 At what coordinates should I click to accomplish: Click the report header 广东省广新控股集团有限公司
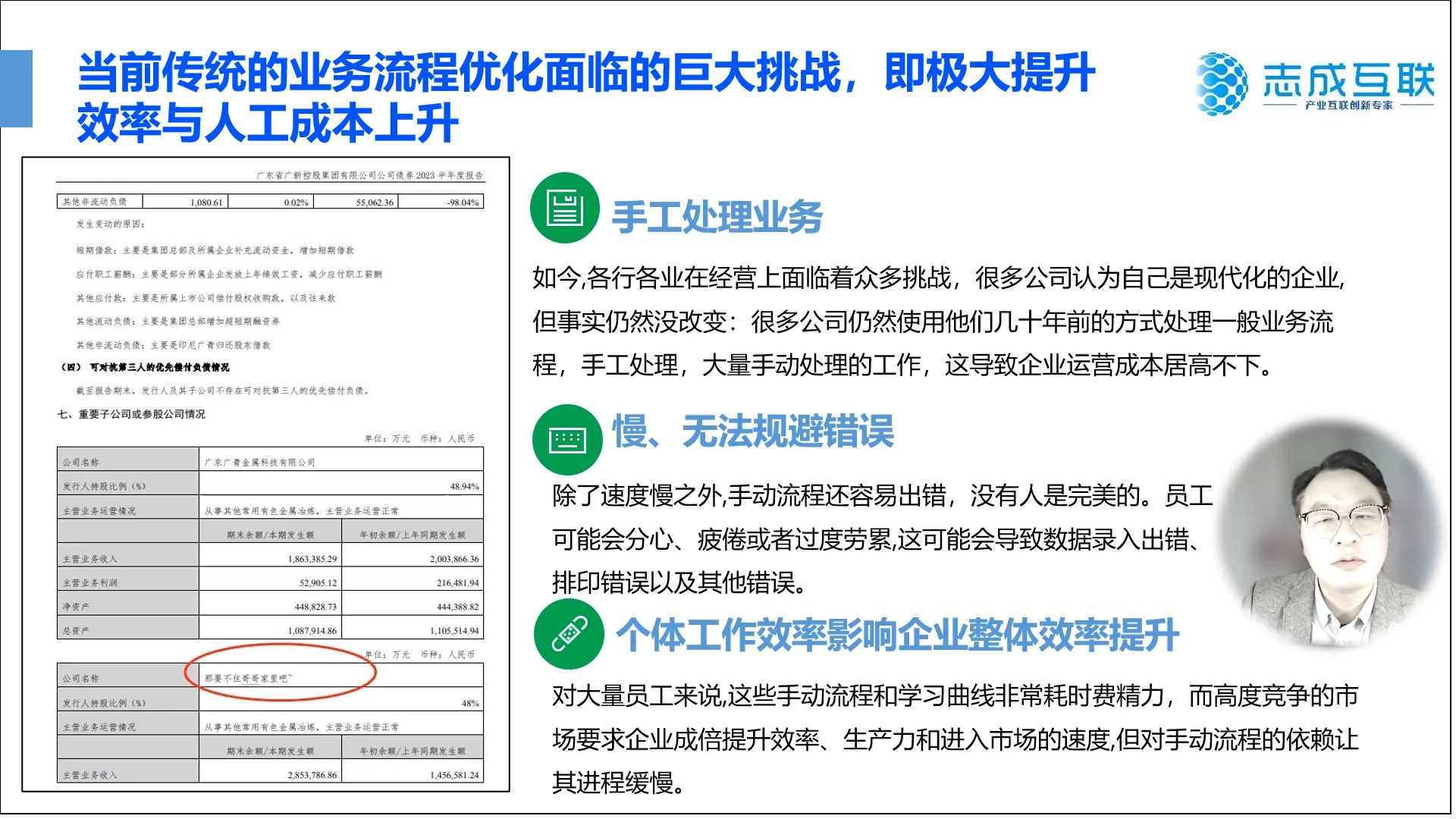point(369,175)
